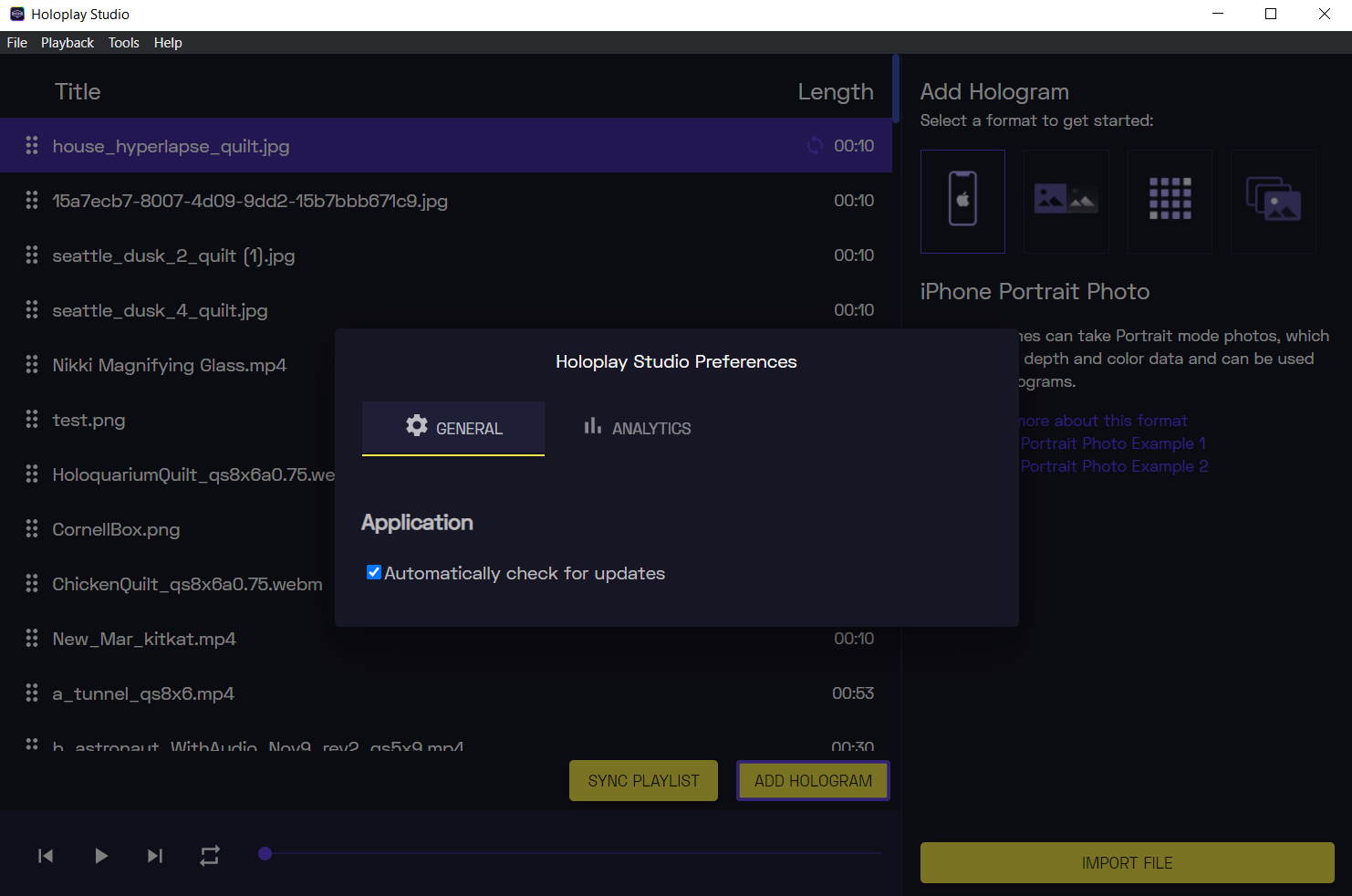This screenshot has width=1352, height=896.
Task: Click the loading spinner on house_hyperlapse_quilt.jpg
Action: [x=815, y=146]
